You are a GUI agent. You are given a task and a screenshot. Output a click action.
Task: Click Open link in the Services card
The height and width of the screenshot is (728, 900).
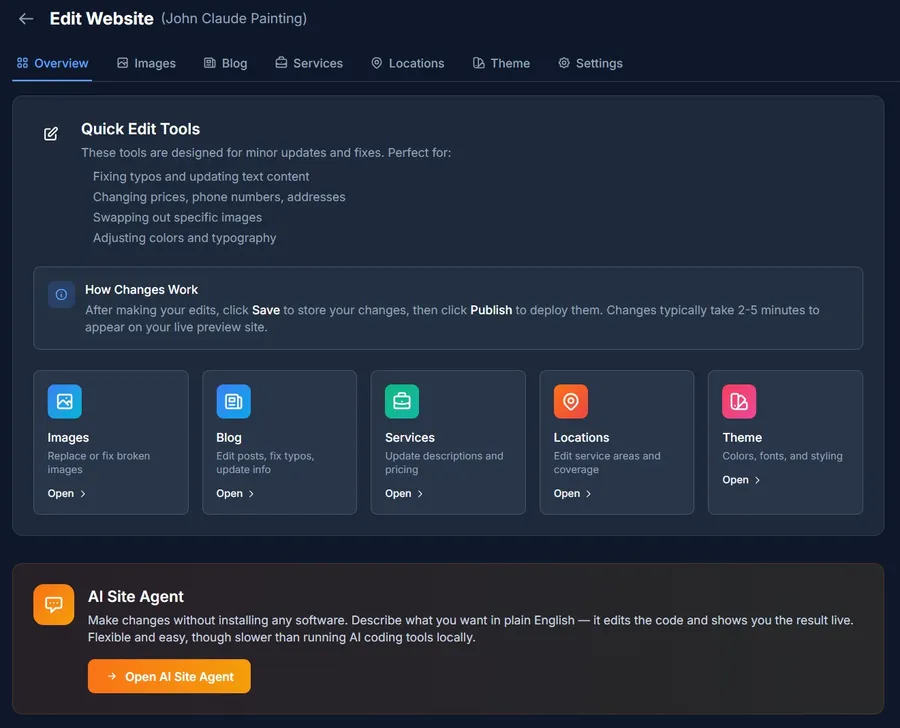tap(404, 493)
